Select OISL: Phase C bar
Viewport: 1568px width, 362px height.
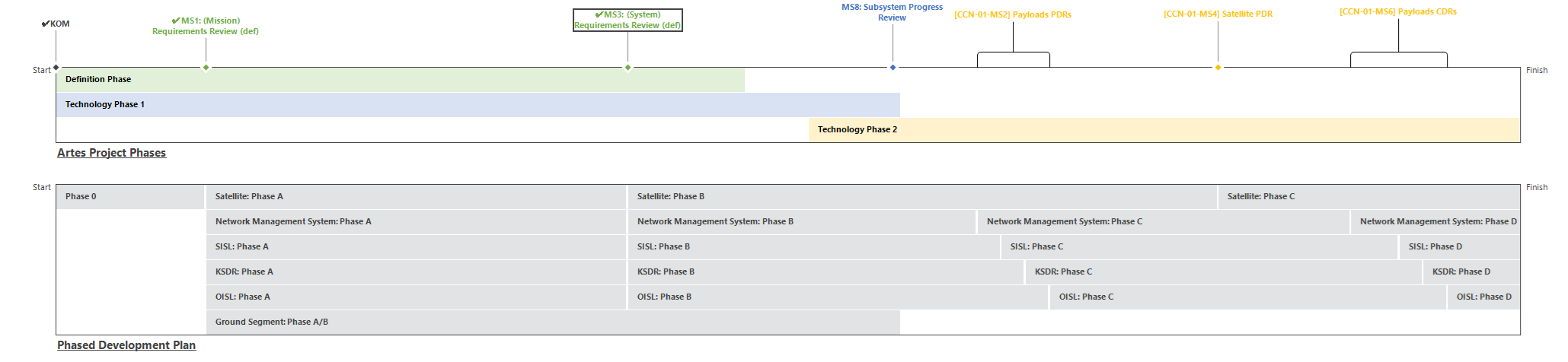coord(1248,297)
